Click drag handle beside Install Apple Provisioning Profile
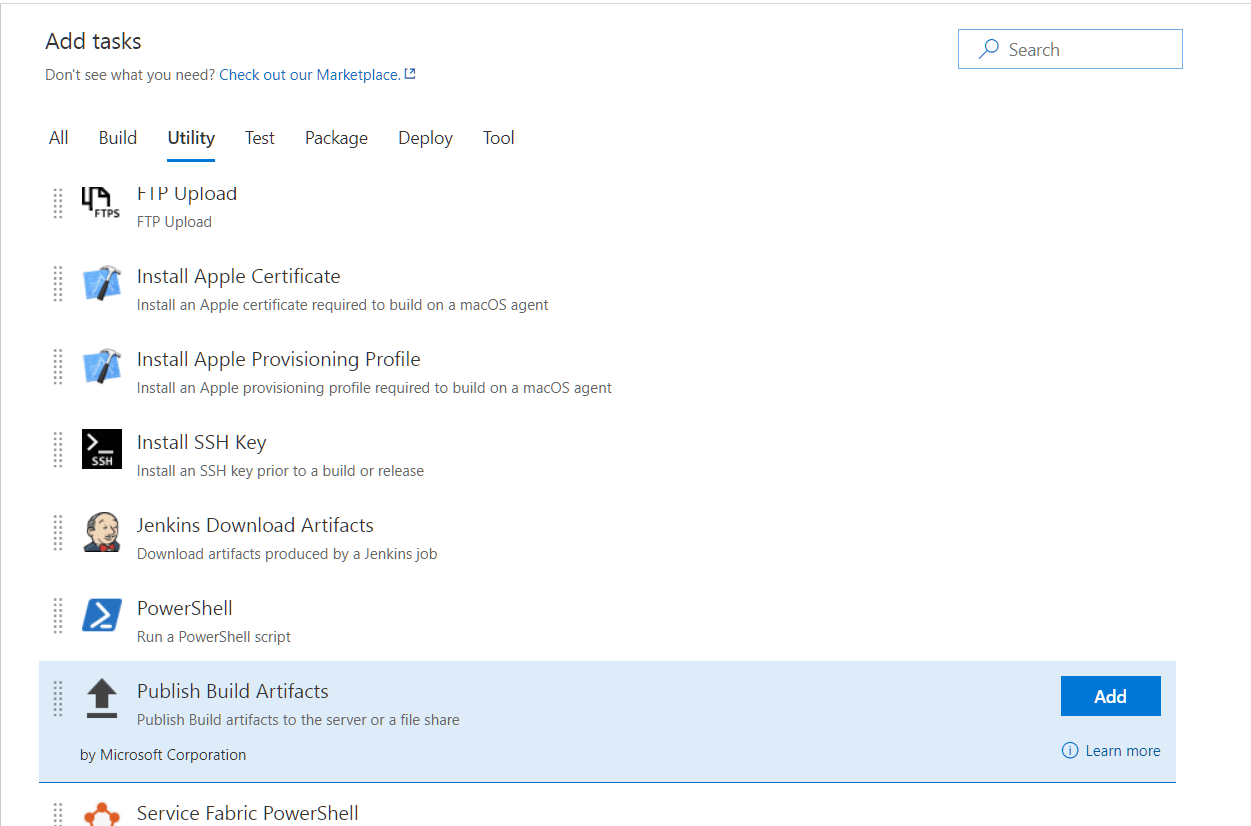The width and height of the screenshot is (1251, 826). [58, 367]
